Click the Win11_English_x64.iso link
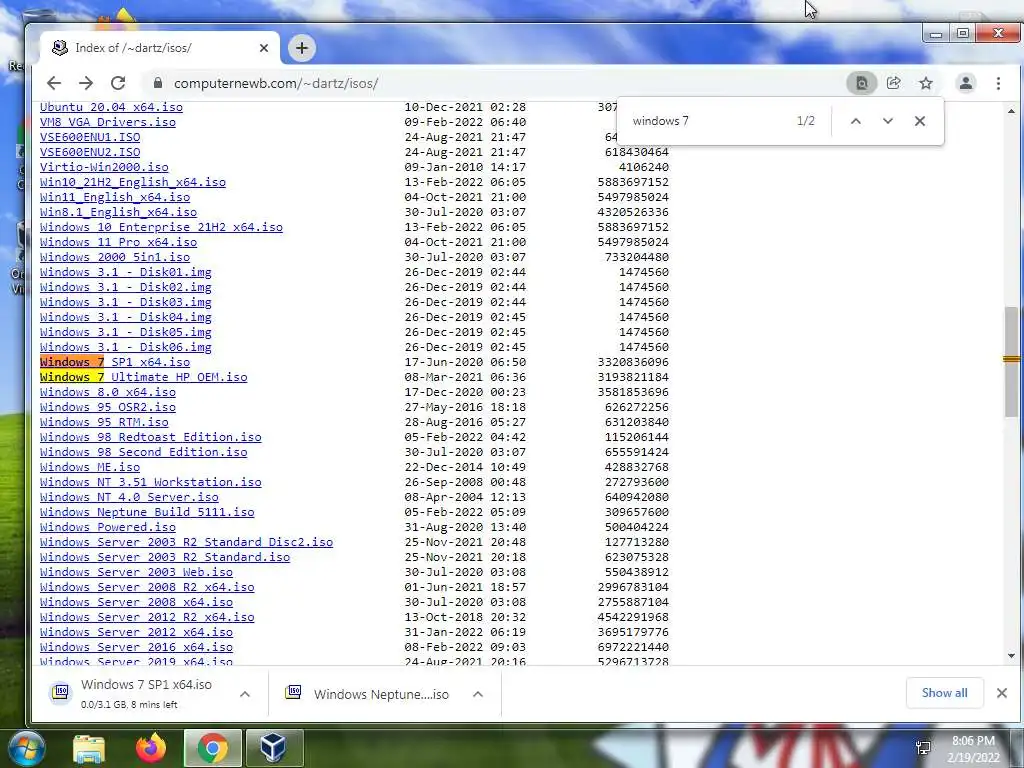 115,197
